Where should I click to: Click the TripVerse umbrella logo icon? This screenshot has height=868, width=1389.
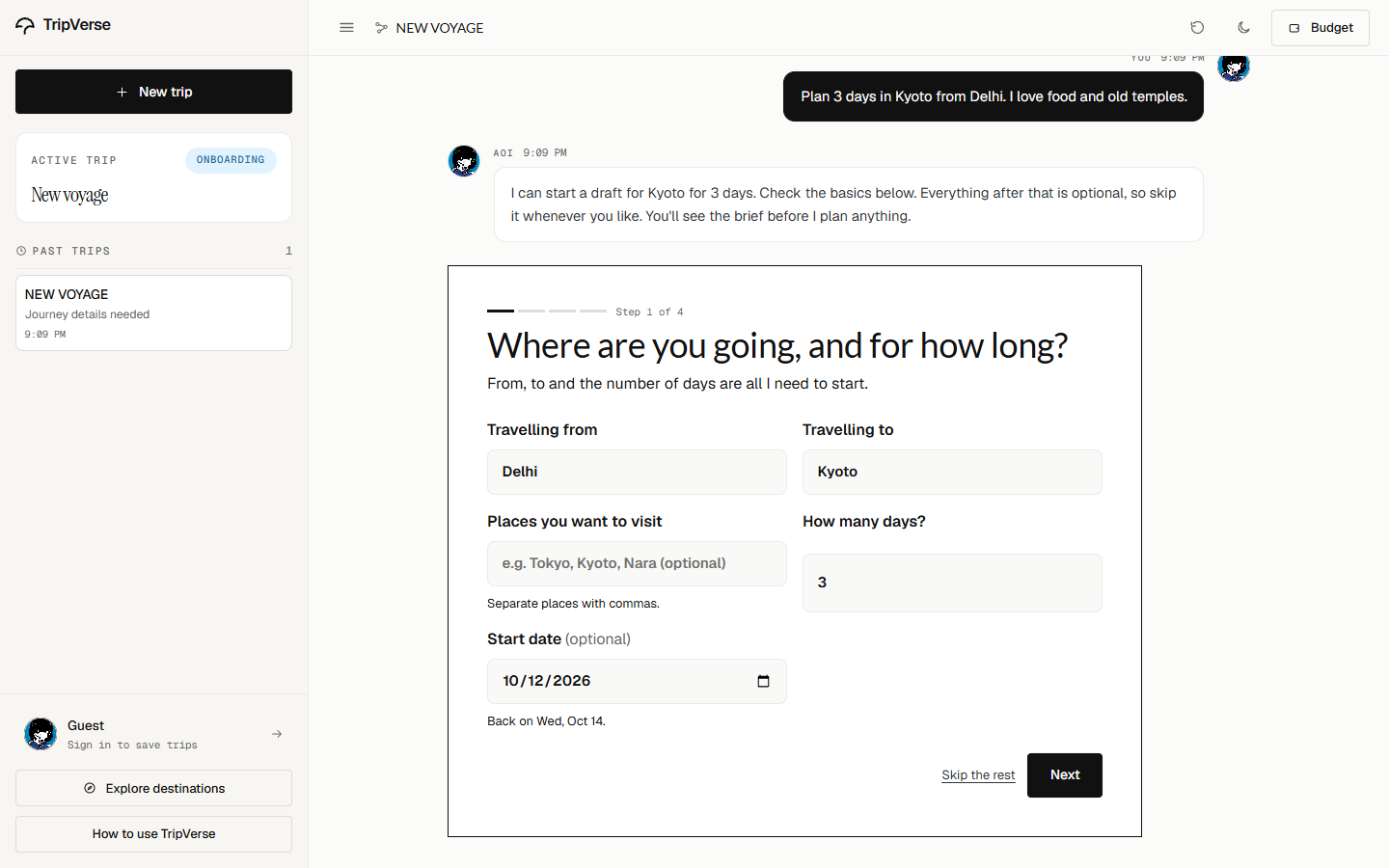pos(25,25)
